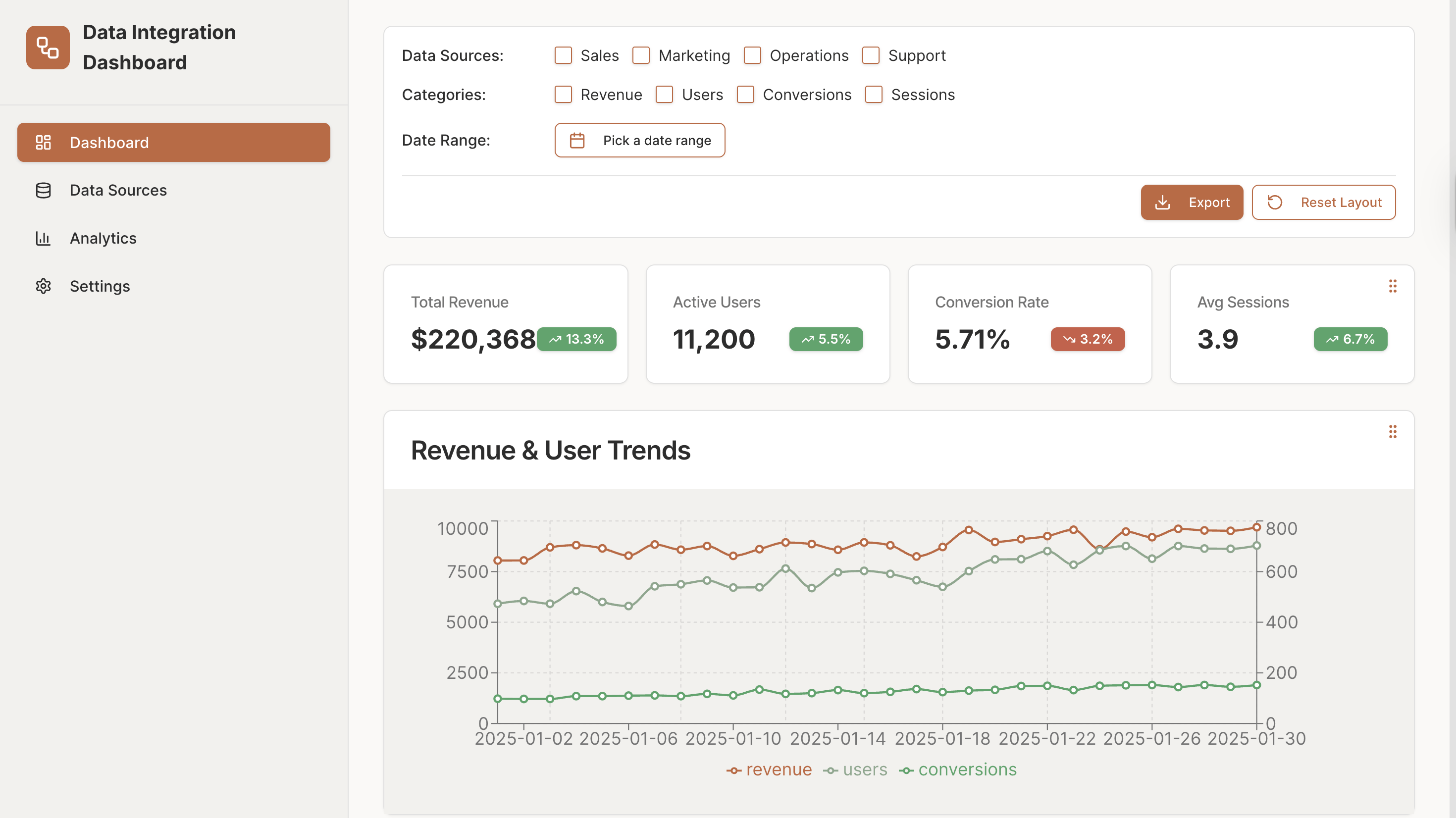Navigate to Data Sources in the sidebar
The image size is (1456, 818).
pos(117,191)
